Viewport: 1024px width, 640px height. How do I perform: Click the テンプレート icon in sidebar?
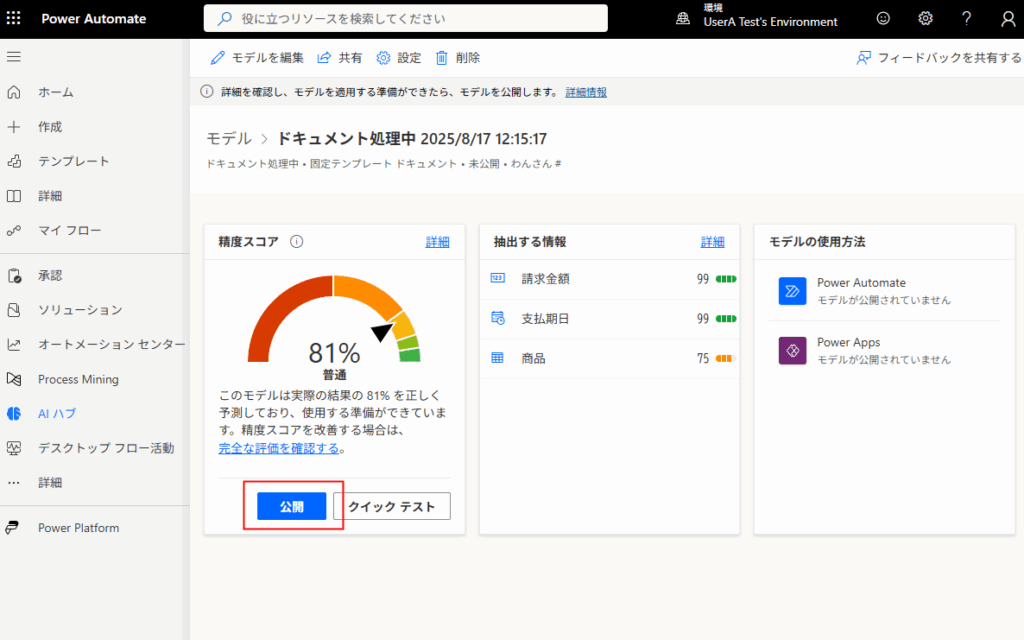pos(14,161)
